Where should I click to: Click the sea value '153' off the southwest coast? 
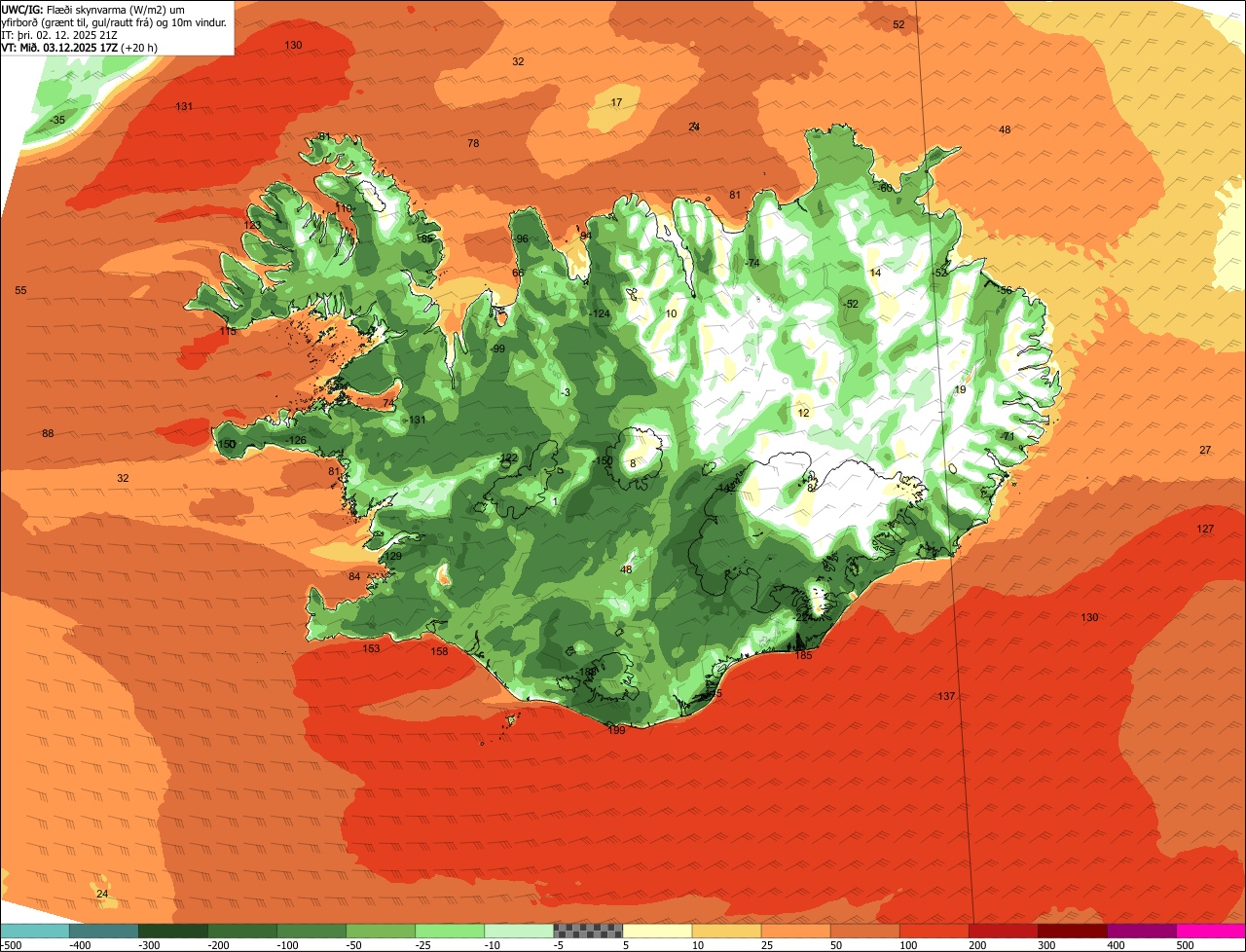[x=371, y=648]
